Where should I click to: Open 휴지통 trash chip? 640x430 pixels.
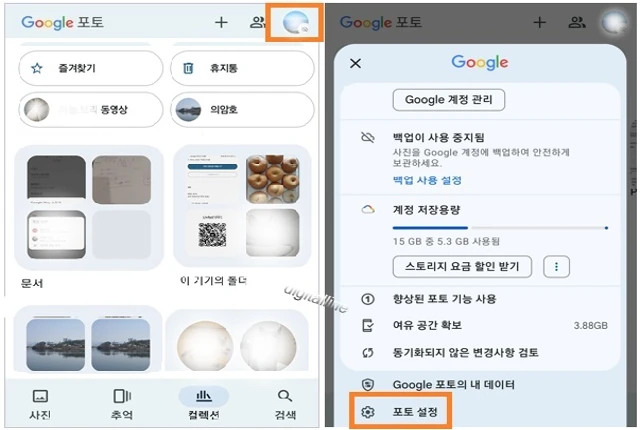point(242,68)
